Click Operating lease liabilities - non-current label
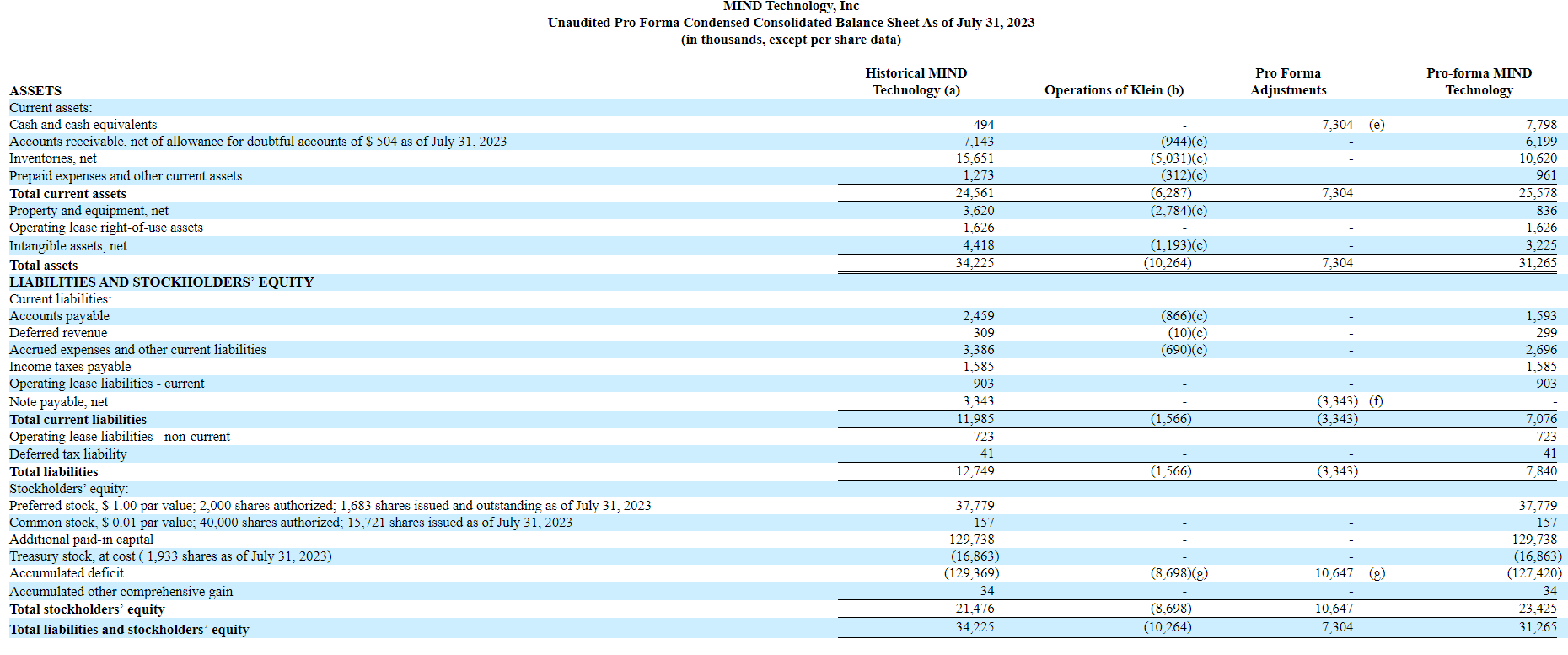Viewport: 1568px width, 655px height. click(120, 437)
